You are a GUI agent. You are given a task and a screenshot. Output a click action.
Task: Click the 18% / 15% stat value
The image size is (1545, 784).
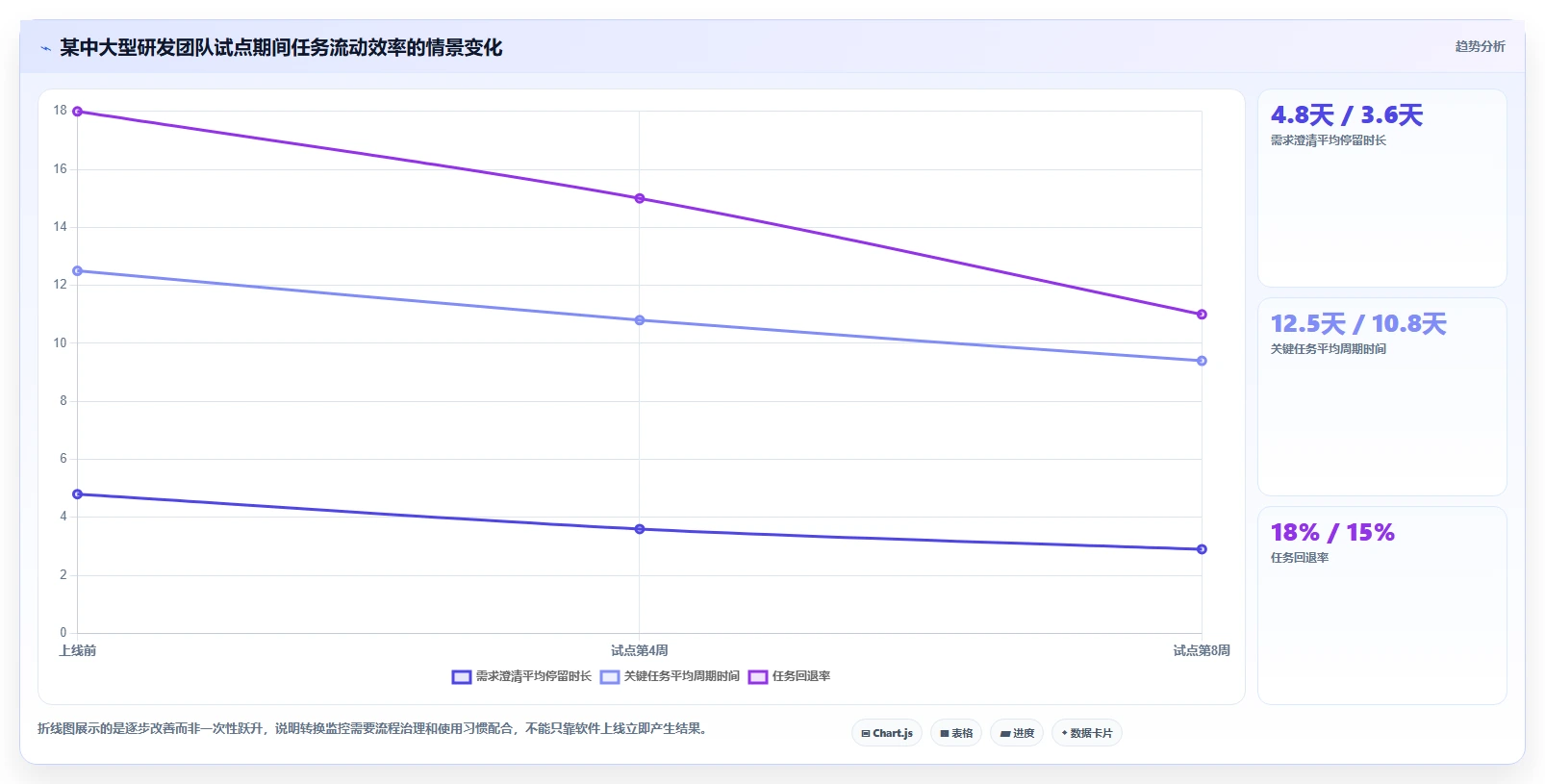tap(1332, 533)
